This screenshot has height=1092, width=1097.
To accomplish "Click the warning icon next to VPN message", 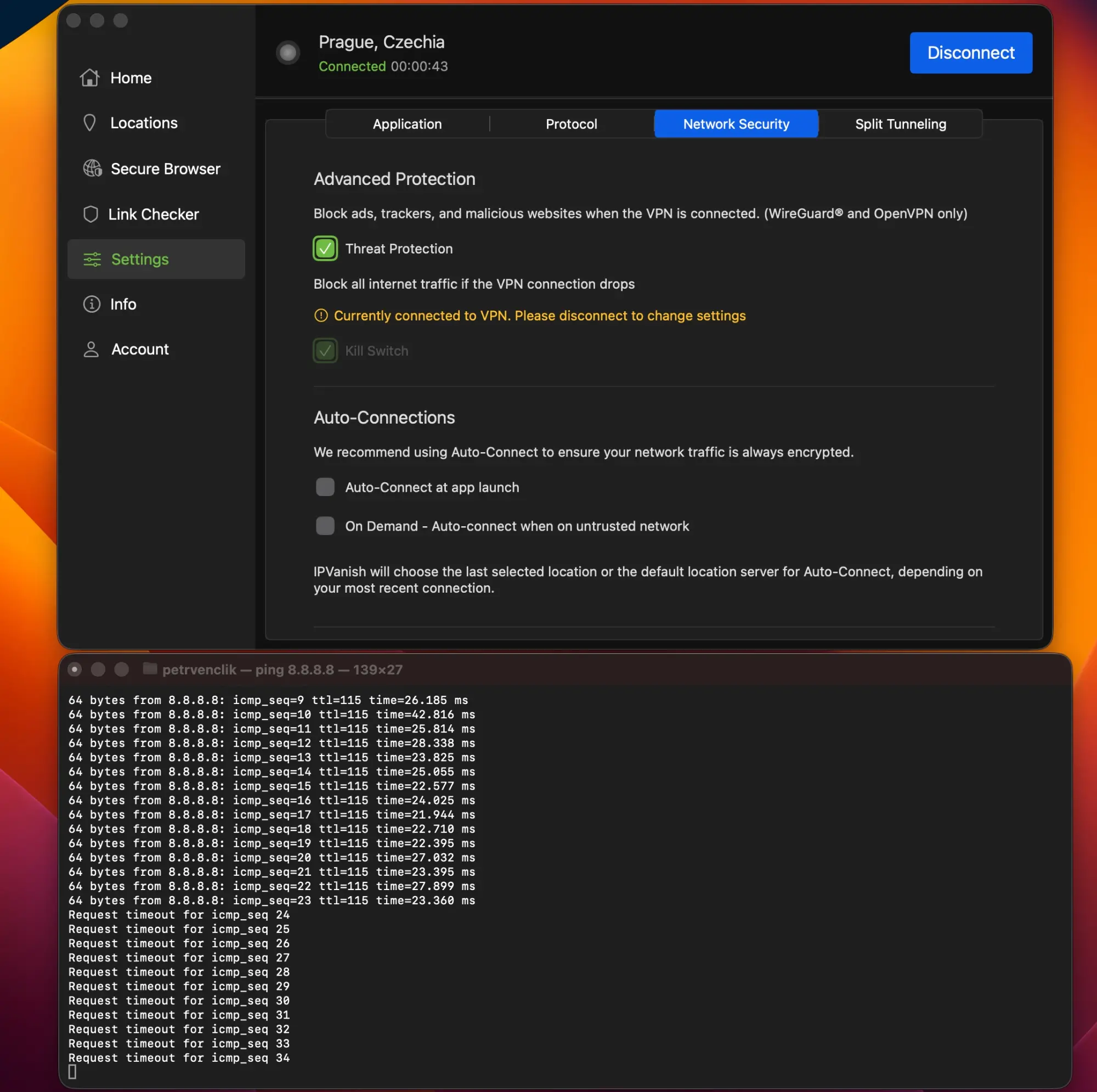I will (321, 316).
